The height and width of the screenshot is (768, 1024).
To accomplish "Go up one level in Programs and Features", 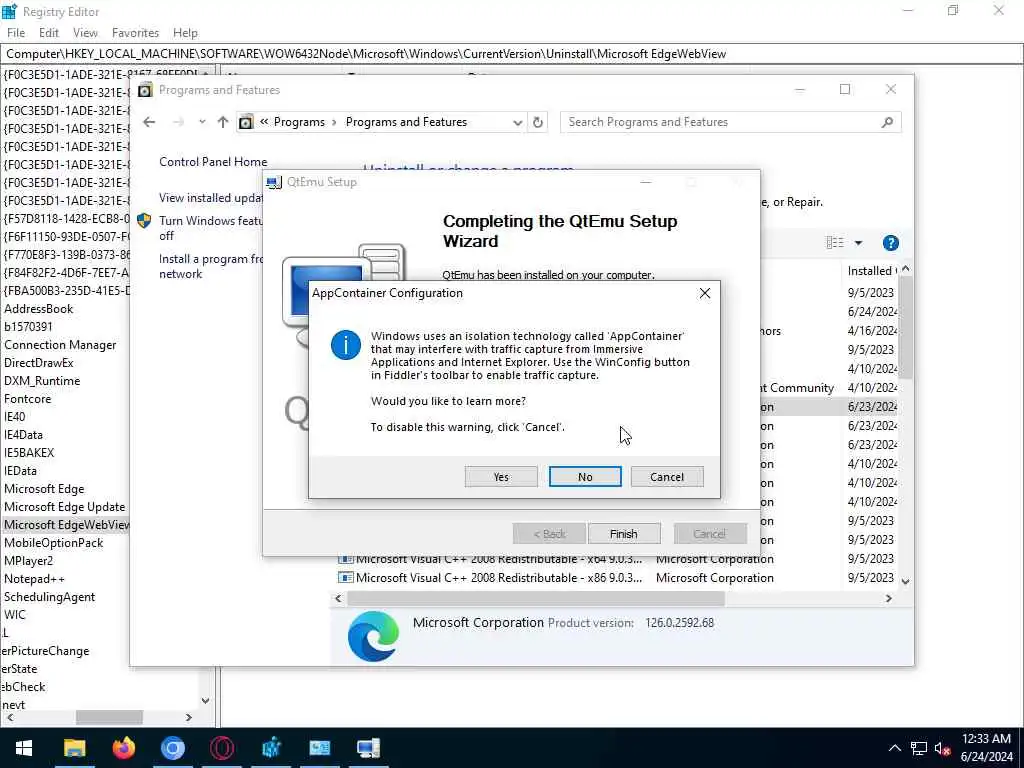I will 223,122.
